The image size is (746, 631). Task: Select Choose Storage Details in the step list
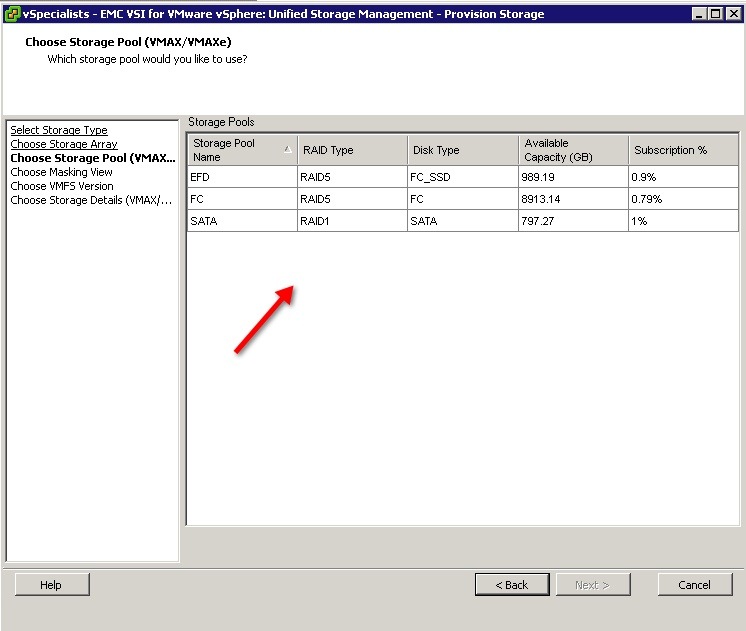click(x=91, y=200)
